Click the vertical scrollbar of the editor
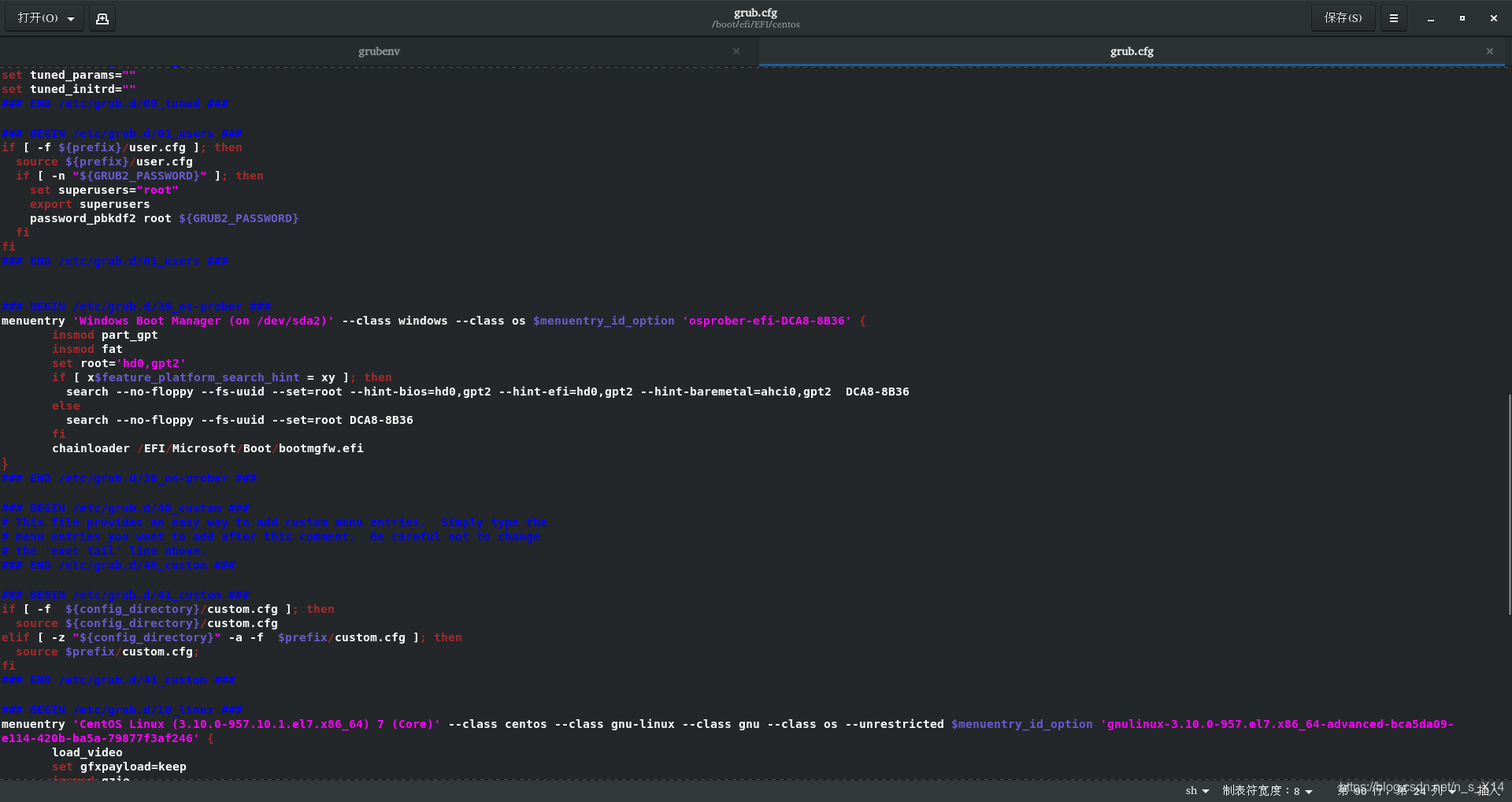Screen dimensions: 1512x802 point(1509,504)
